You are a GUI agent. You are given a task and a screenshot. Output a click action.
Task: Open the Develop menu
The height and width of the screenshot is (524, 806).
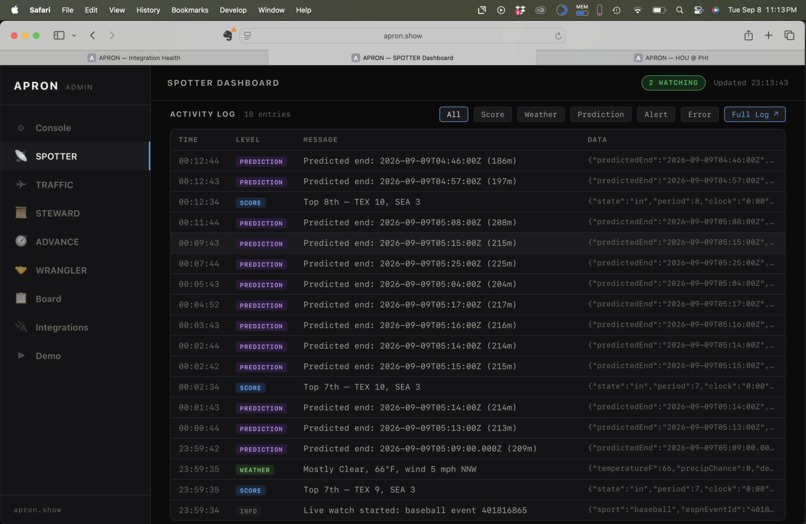click(x=233, y=10)
